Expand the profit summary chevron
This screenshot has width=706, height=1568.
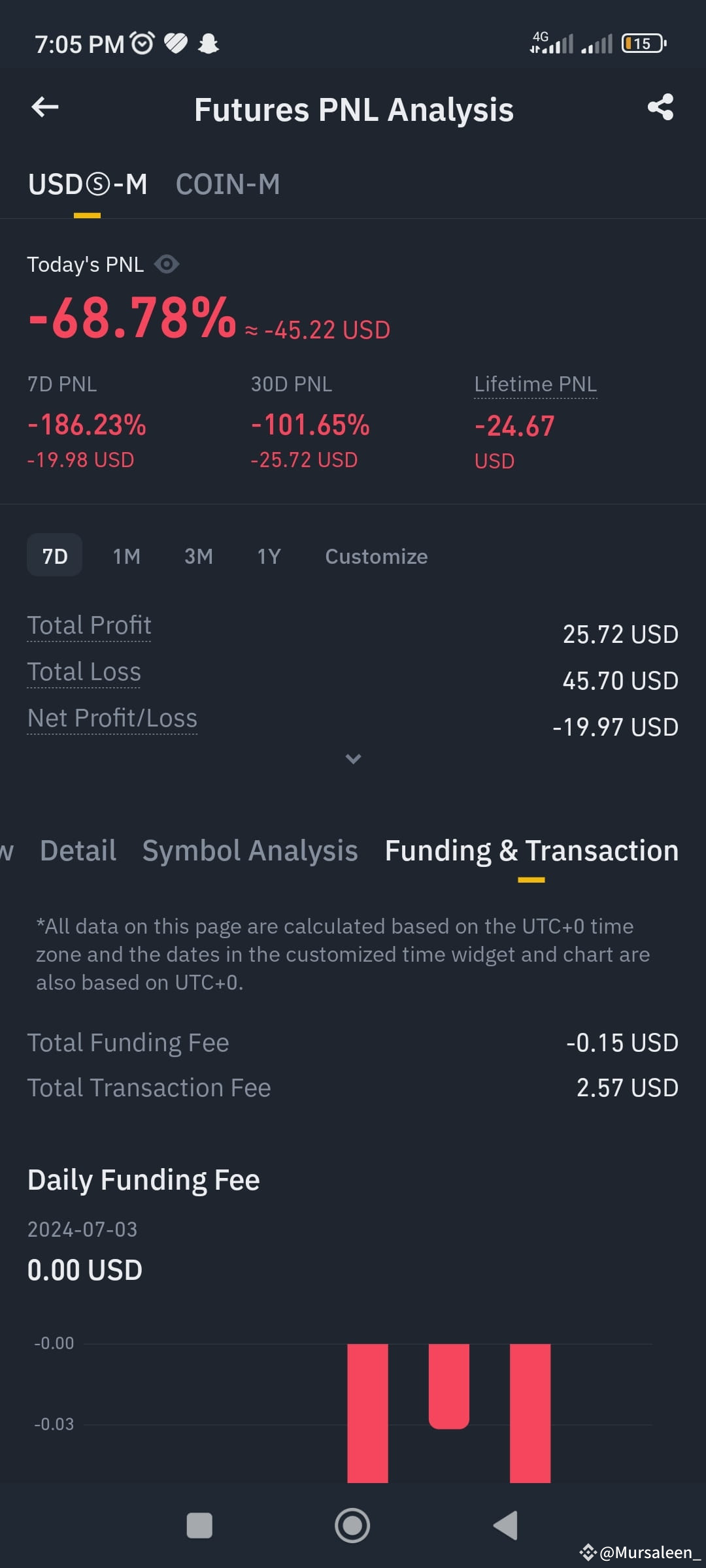(353, 759)
